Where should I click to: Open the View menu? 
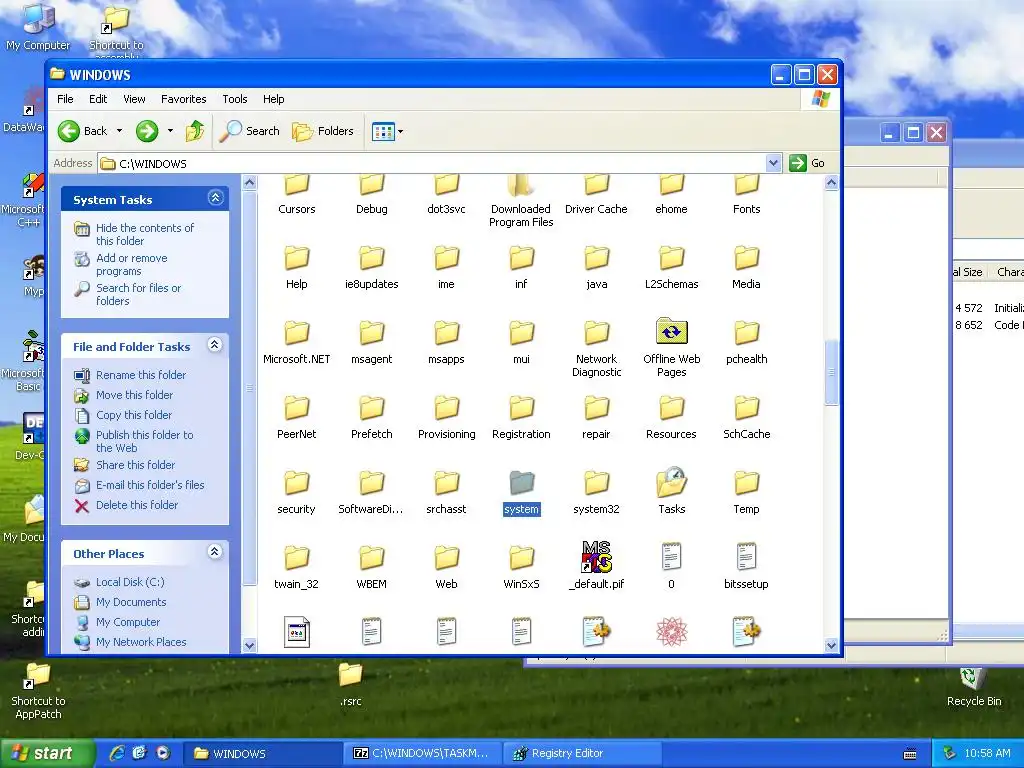click(x=134, y=99)
